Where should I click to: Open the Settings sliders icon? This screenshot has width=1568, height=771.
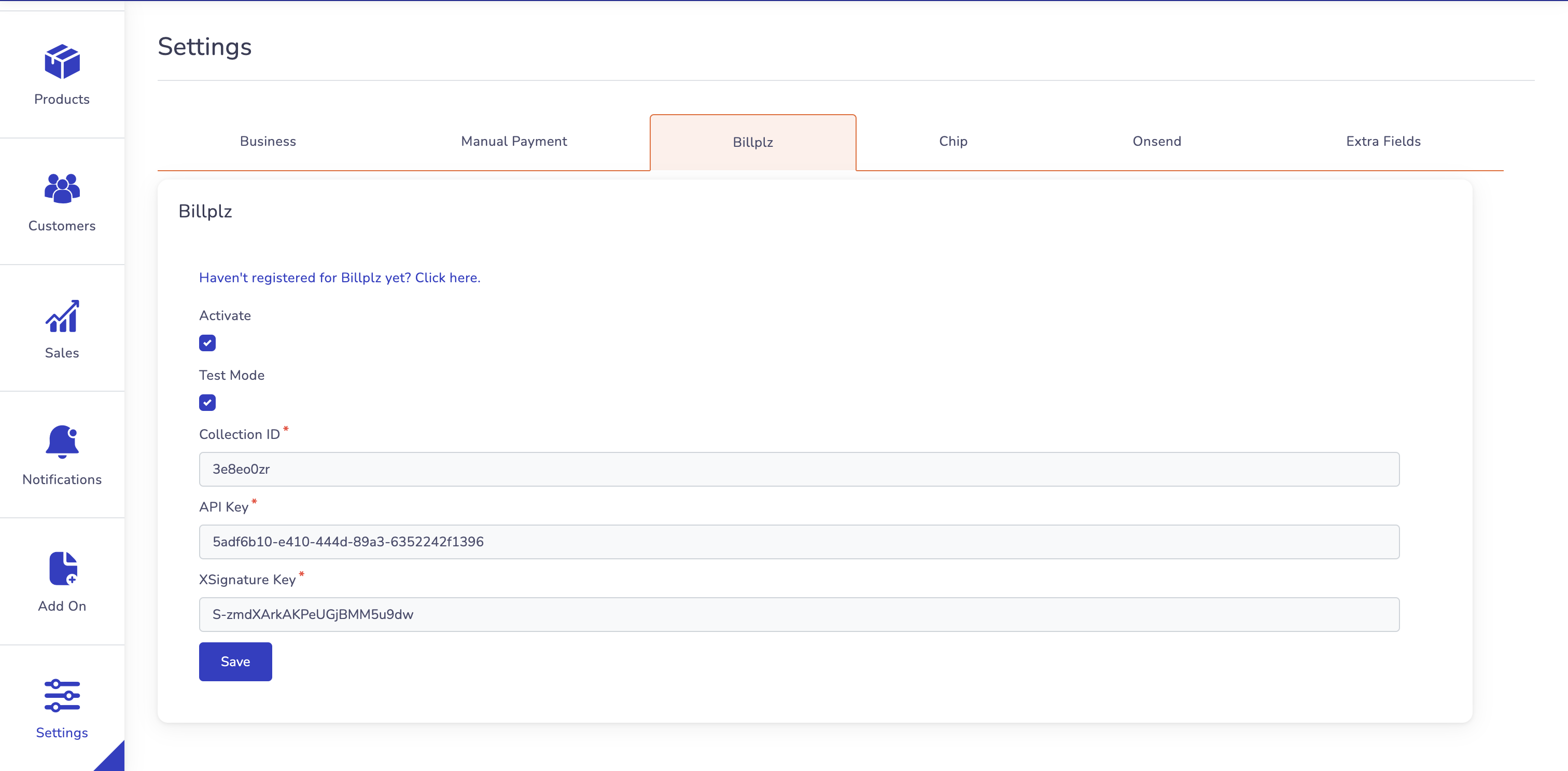click(x=62, y=695)
